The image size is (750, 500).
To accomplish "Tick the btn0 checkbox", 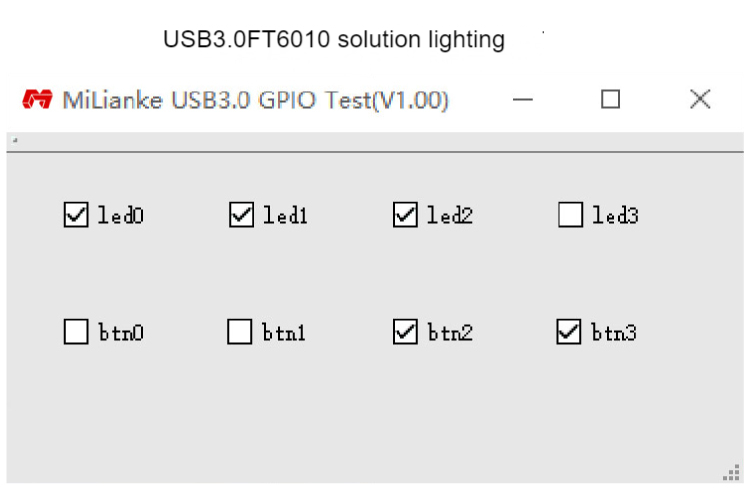I will click(x=76, y=332).
